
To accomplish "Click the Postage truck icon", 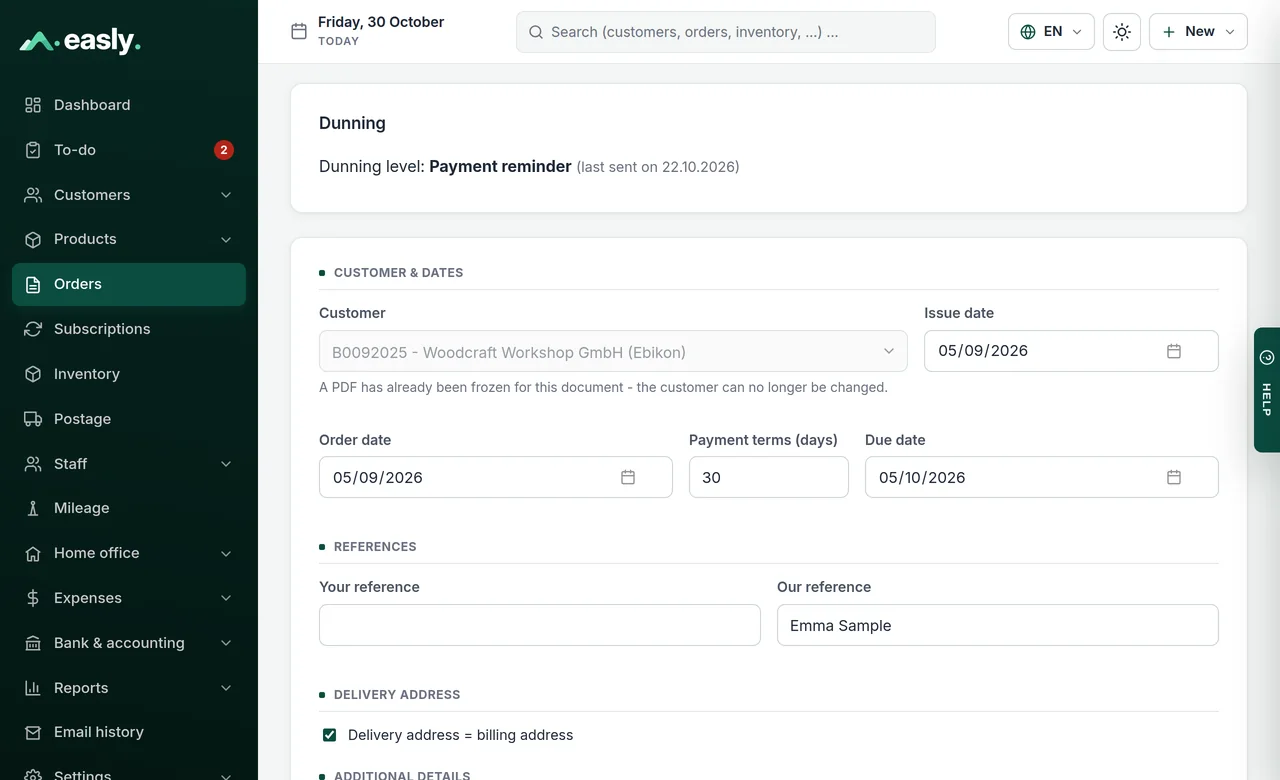I will [x=33, y=419].
